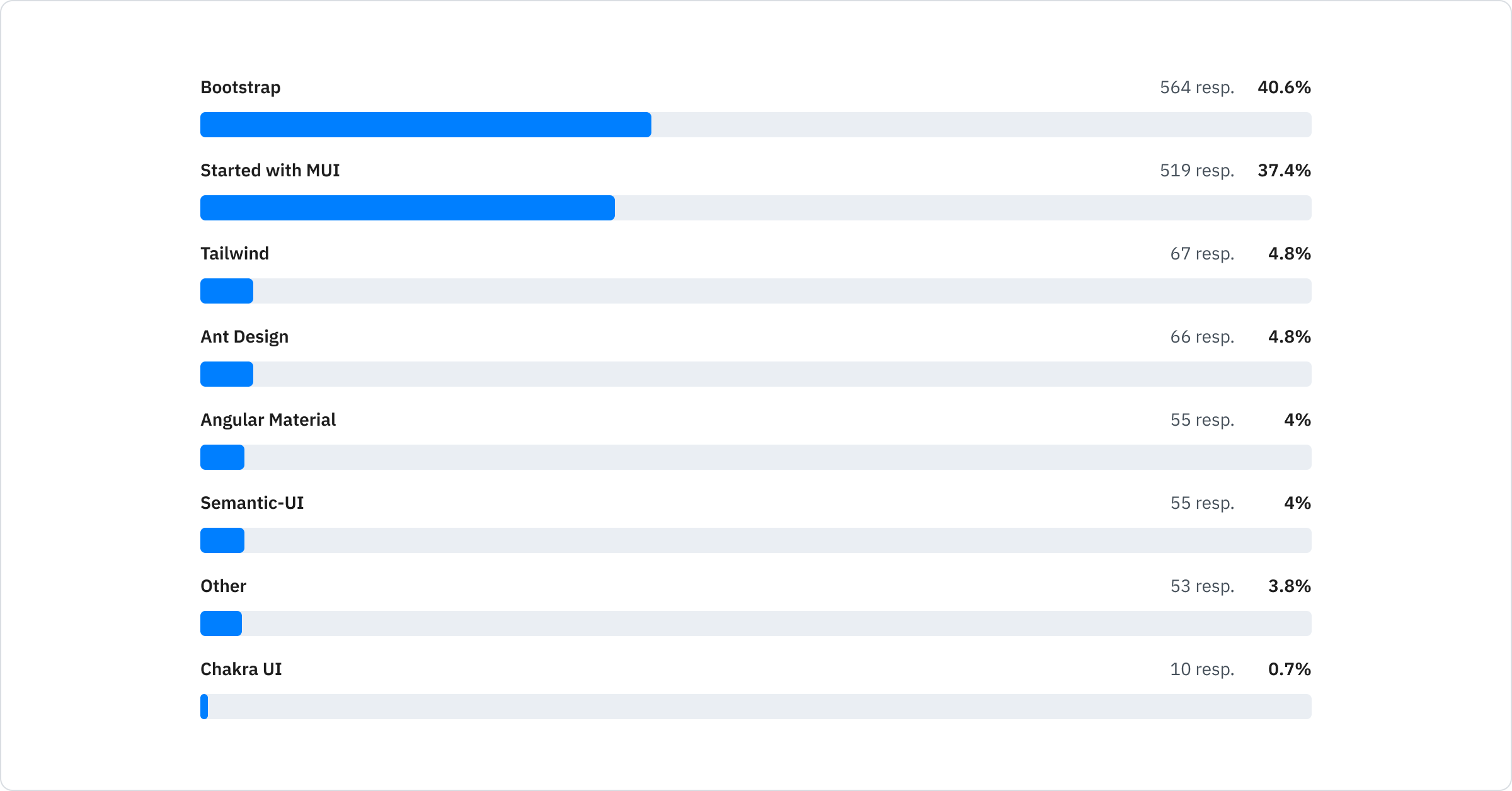Click the Tailwind option label
Image resolution: width=1512 pixels, height=791 pixels.
pyautogui.click(x=234, y=254)
